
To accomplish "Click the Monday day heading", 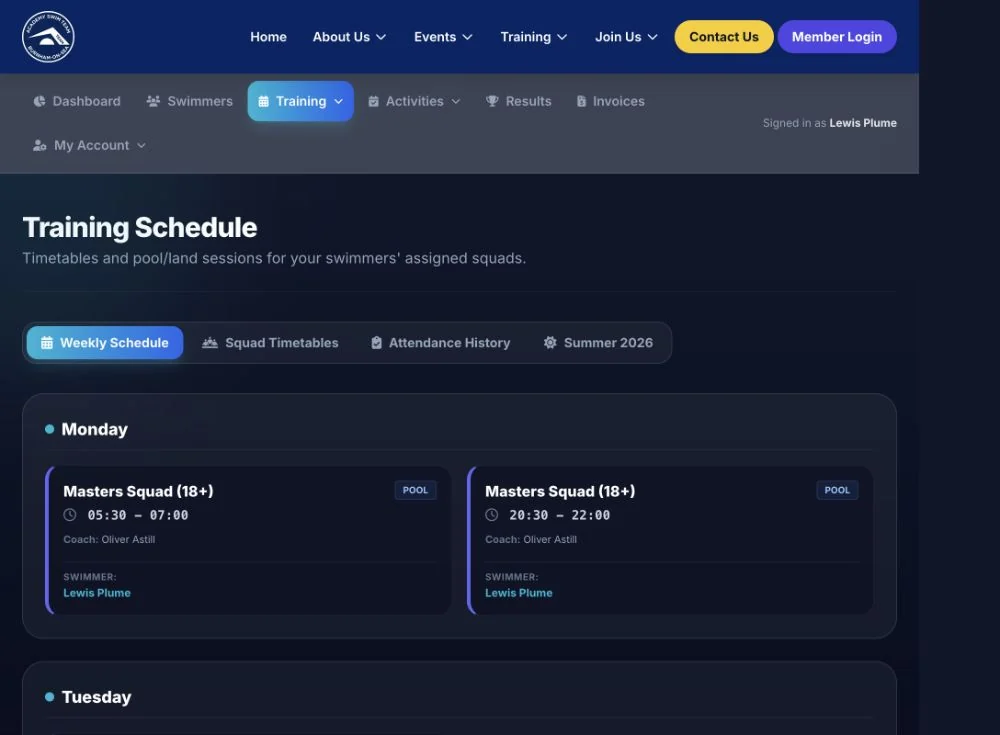I will click(x=94, y=429).
